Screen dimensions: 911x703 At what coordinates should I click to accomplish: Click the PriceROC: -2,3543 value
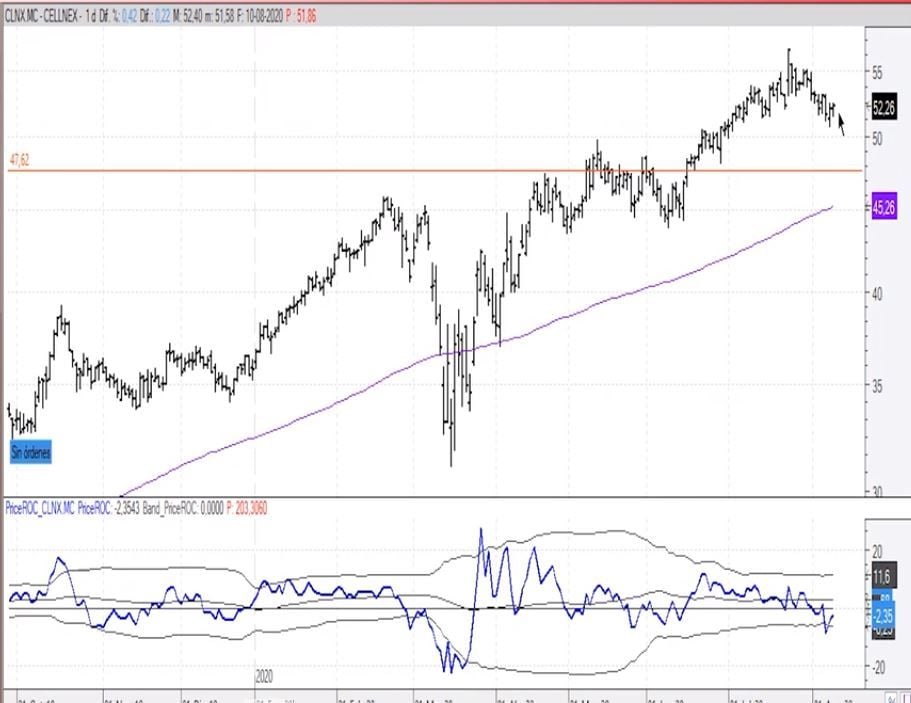click(109, 508)
